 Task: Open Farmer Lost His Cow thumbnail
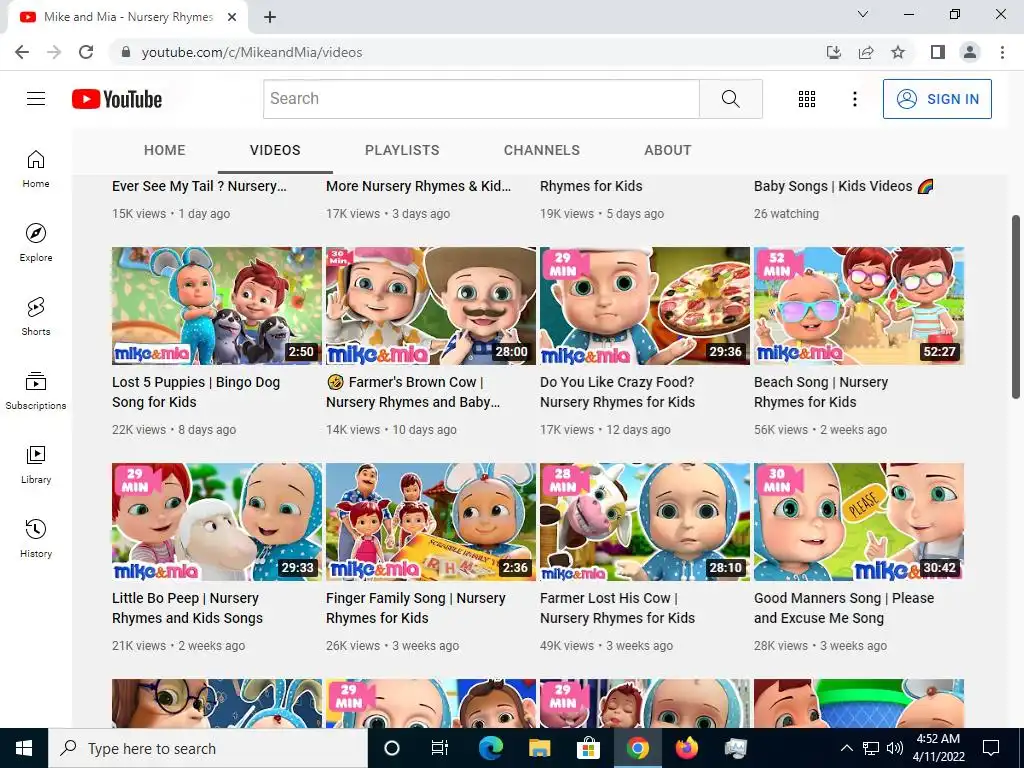pyautogui.click(x=645, y=522)
